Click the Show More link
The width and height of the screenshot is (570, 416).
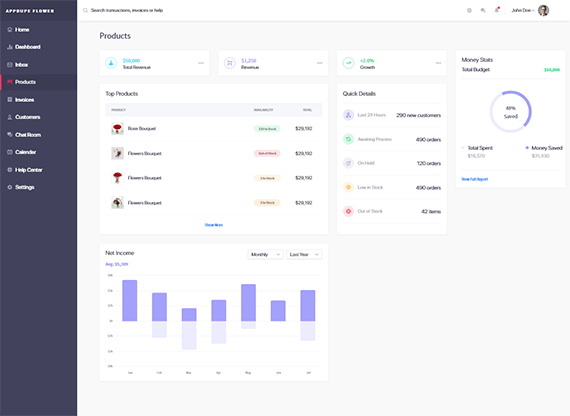(x=214, y=225)
